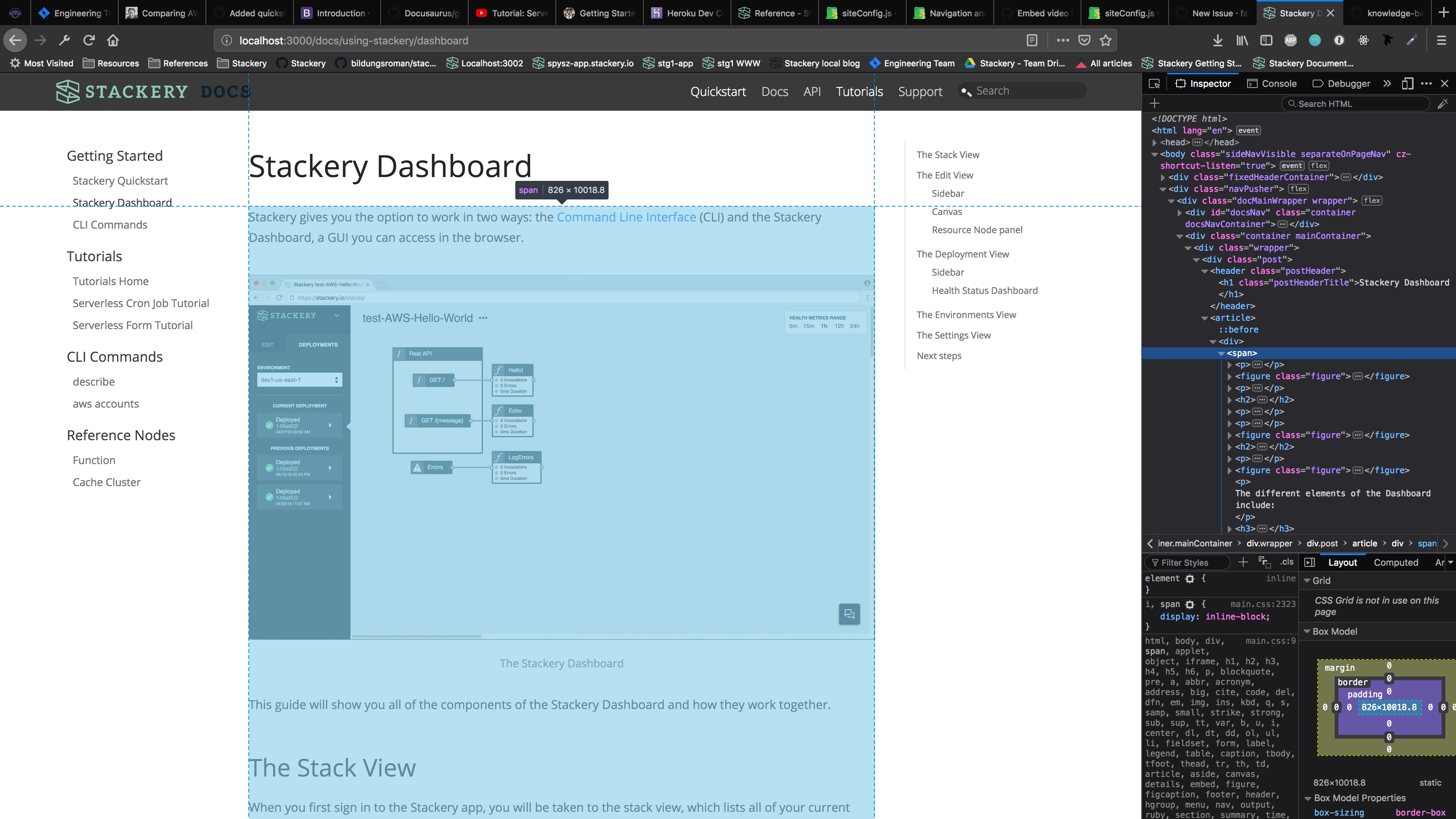Viewport: 1456px width, 819px height.
Task: Open the Computed sidebar tab
Action: [x=1395, y=562]
